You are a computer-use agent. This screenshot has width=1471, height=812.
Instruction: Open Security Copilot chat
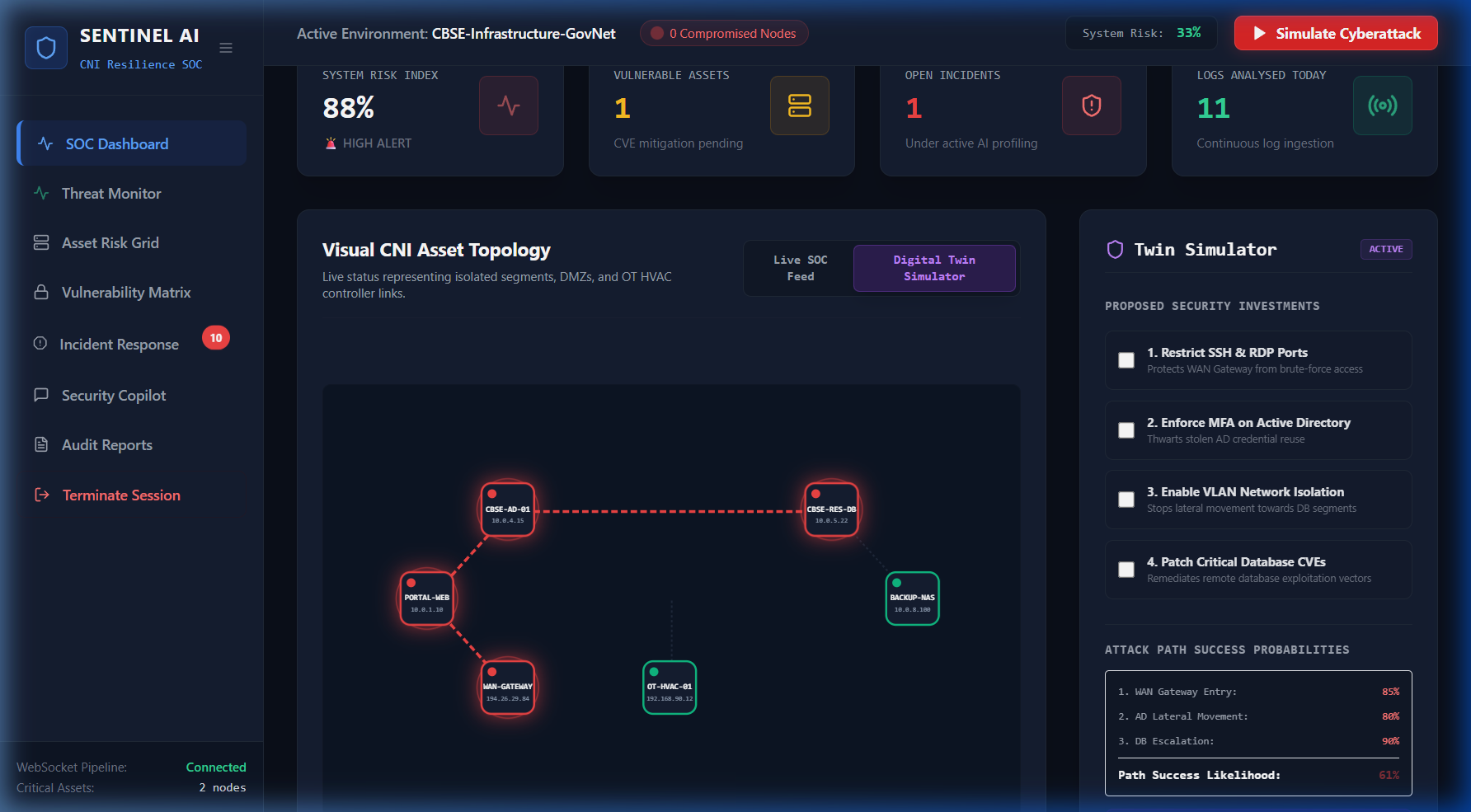click(132, 396)
